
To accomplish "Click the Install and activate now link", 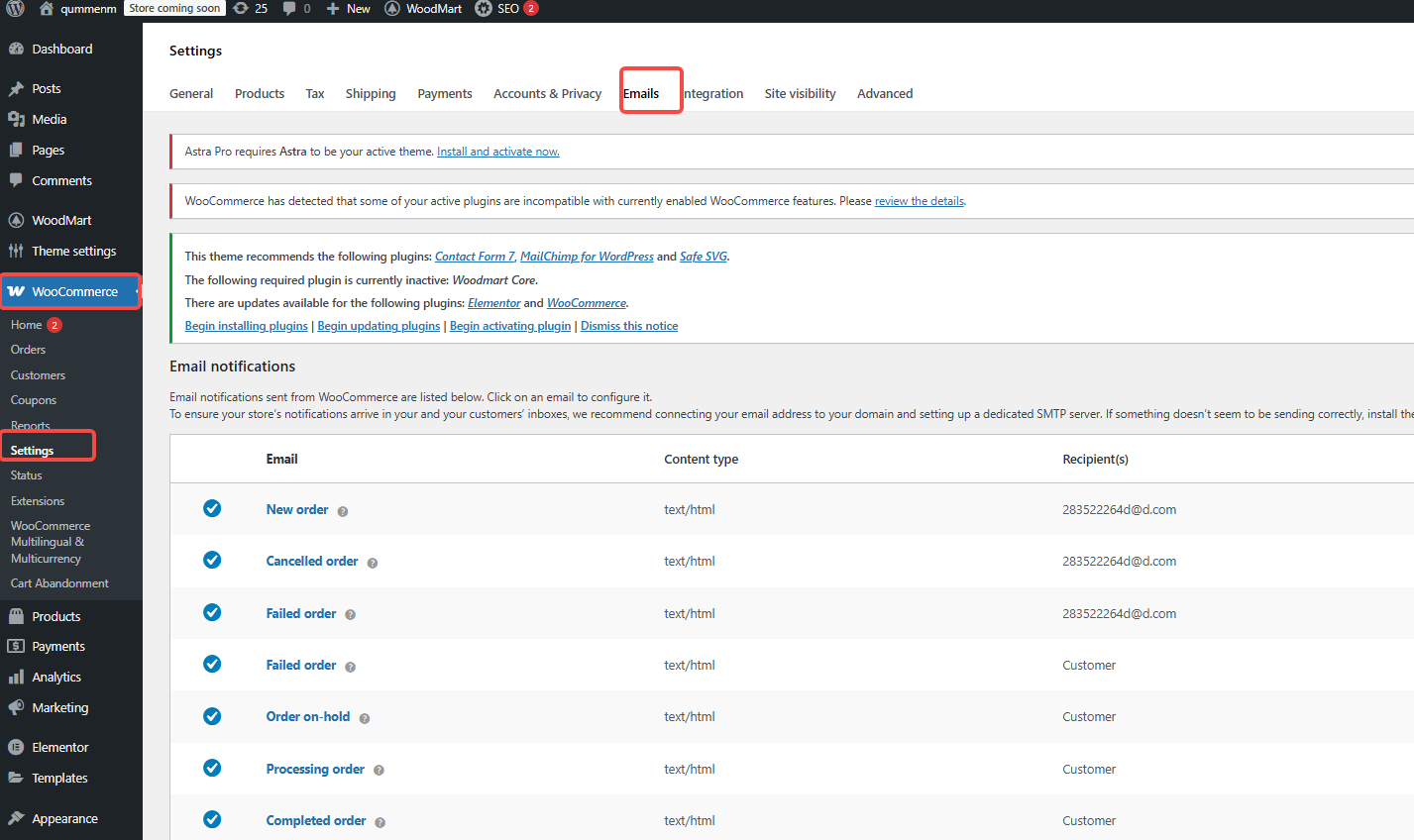I will click(x=497, y=152).
